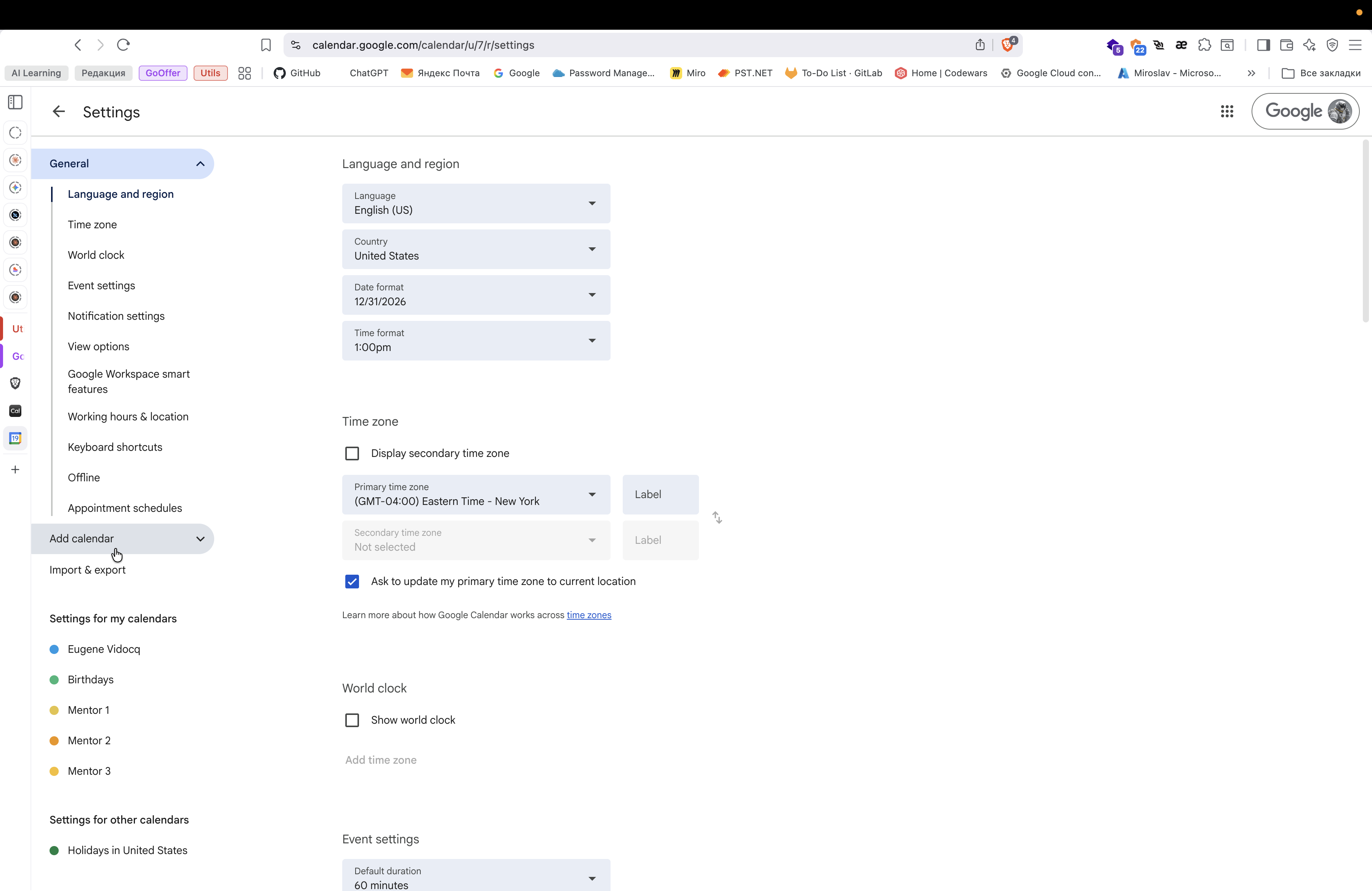Enable Display secondary time zone checkbox
The height and width of the screenshot is (891, 1372).
tap(352, 454)
